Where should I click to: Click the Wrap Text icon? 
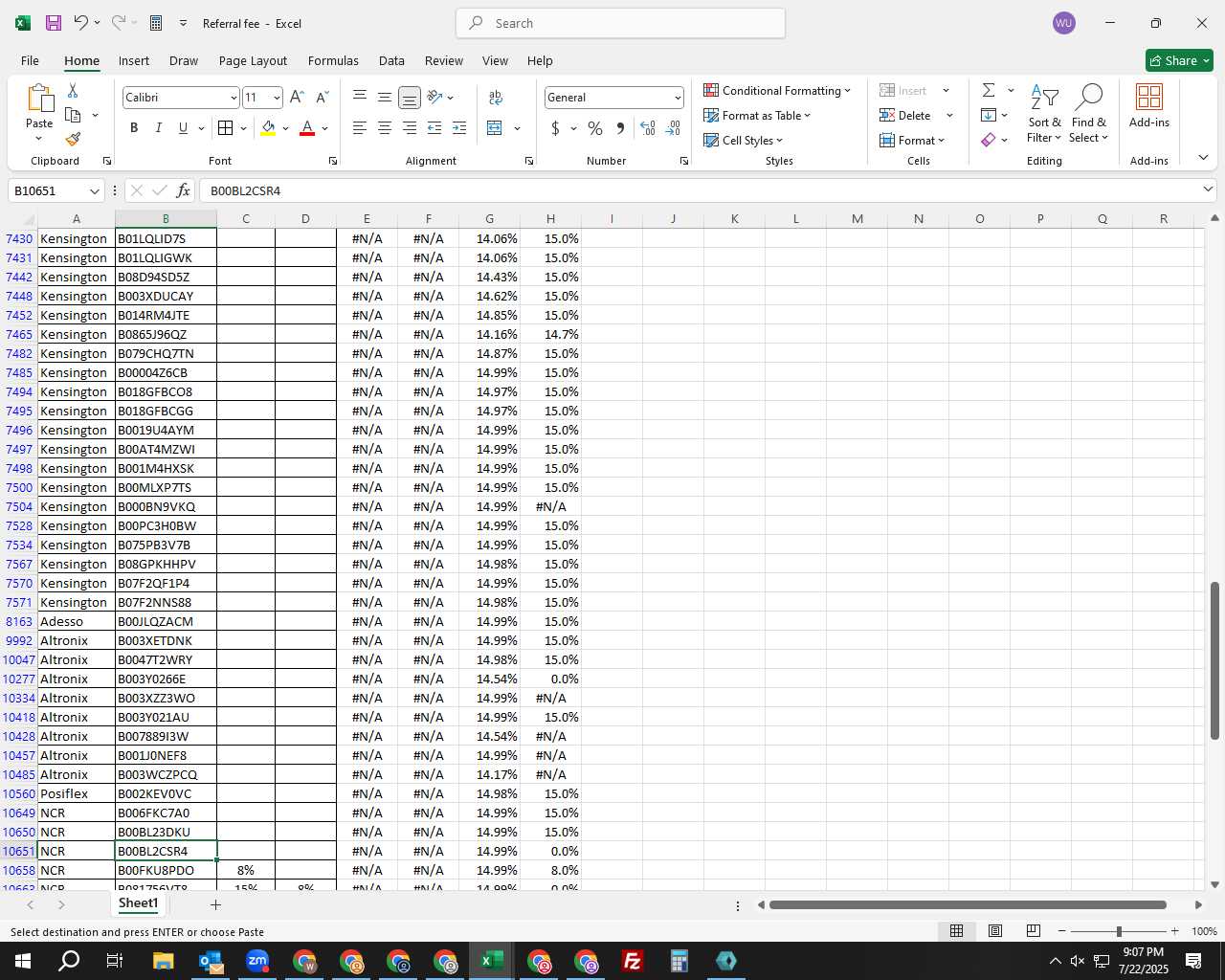tap(496, 98)
